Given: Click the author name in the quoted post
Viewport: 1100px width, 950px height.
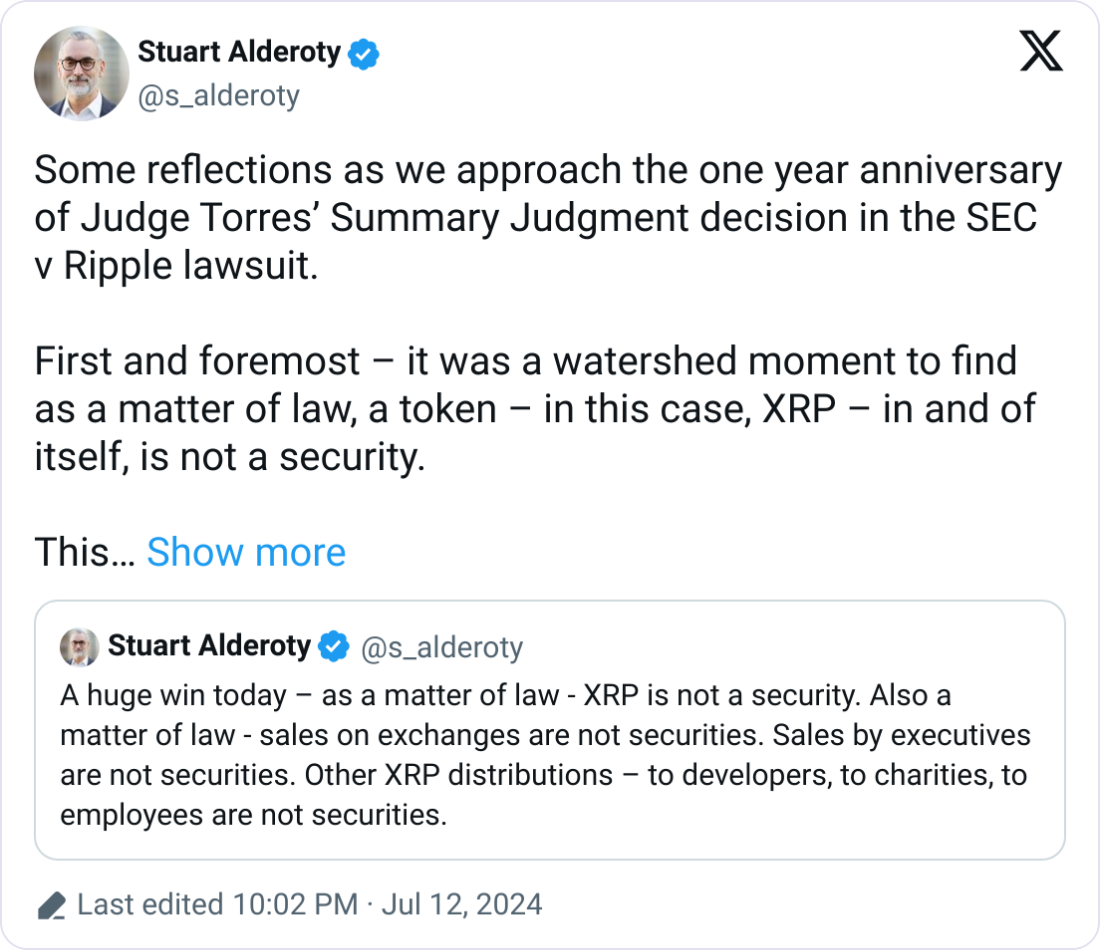Looking at the screenshot, I should click(208, 646).
